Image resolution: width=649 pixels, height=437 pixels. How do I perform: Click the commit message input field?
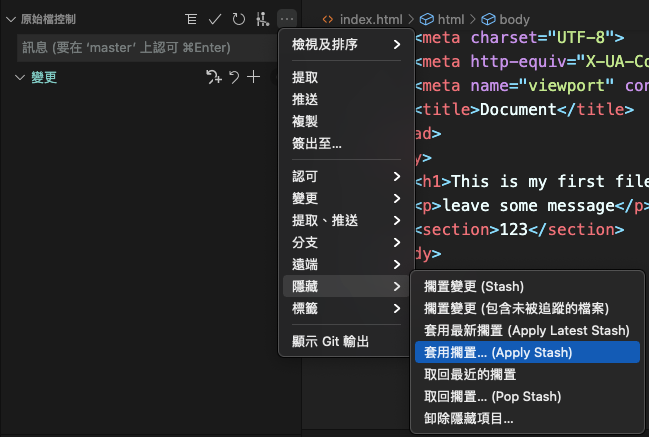coord(147,48)
